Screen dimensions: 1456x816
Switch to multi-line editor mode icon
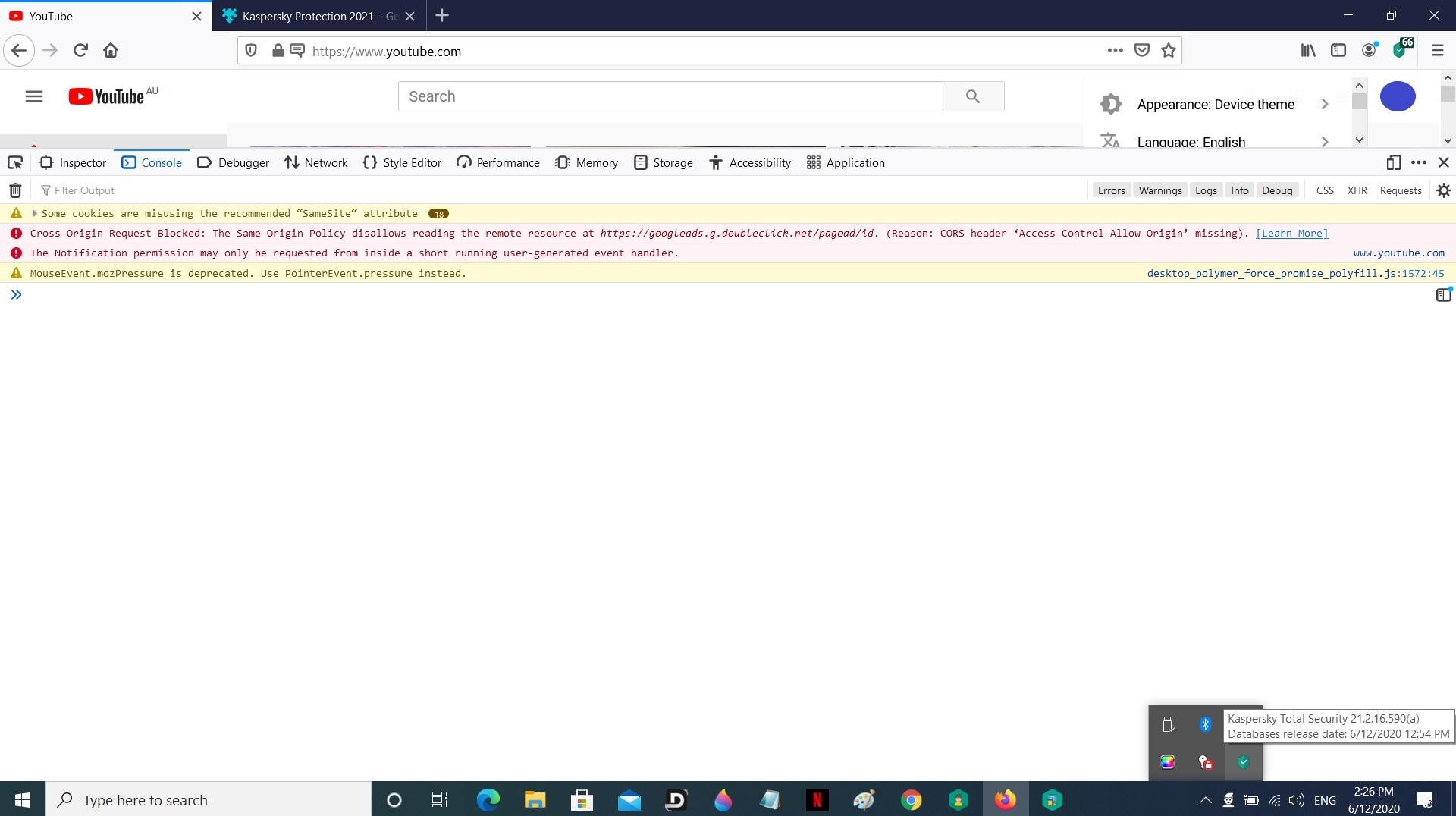pos(1444,295)
